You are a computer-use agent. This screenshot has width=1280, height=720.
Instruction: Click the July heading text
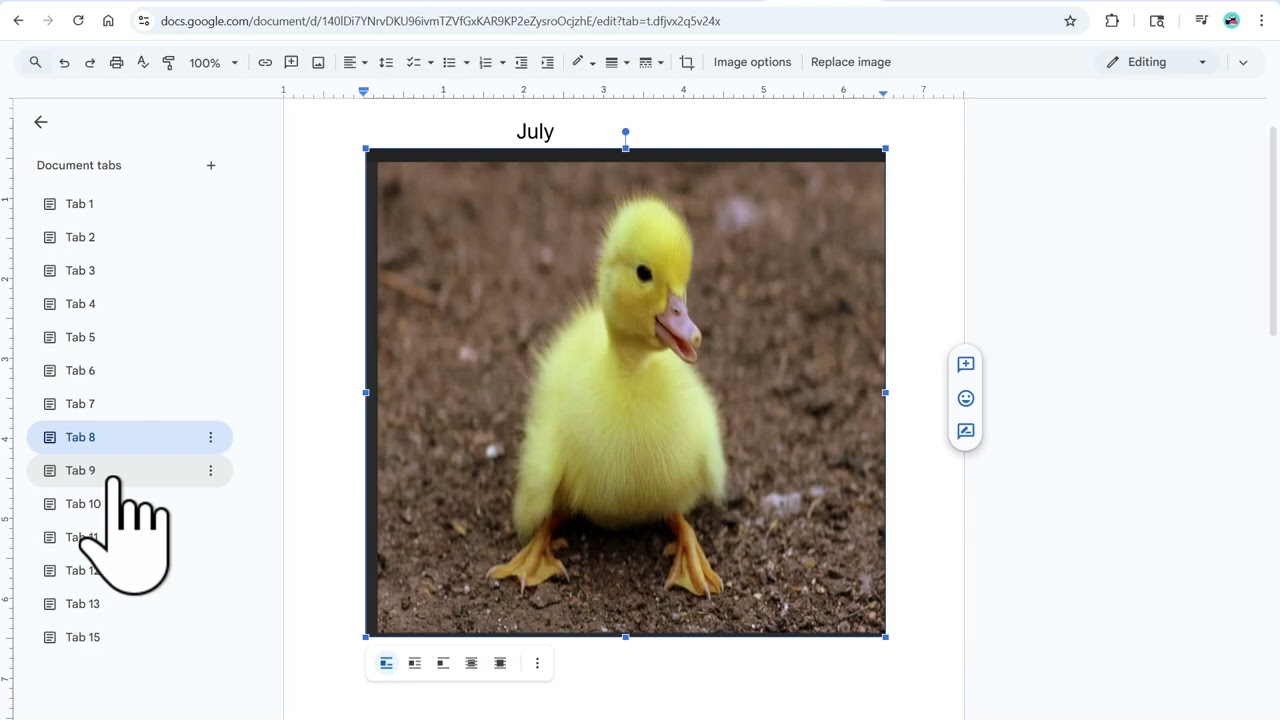point(535,131)
